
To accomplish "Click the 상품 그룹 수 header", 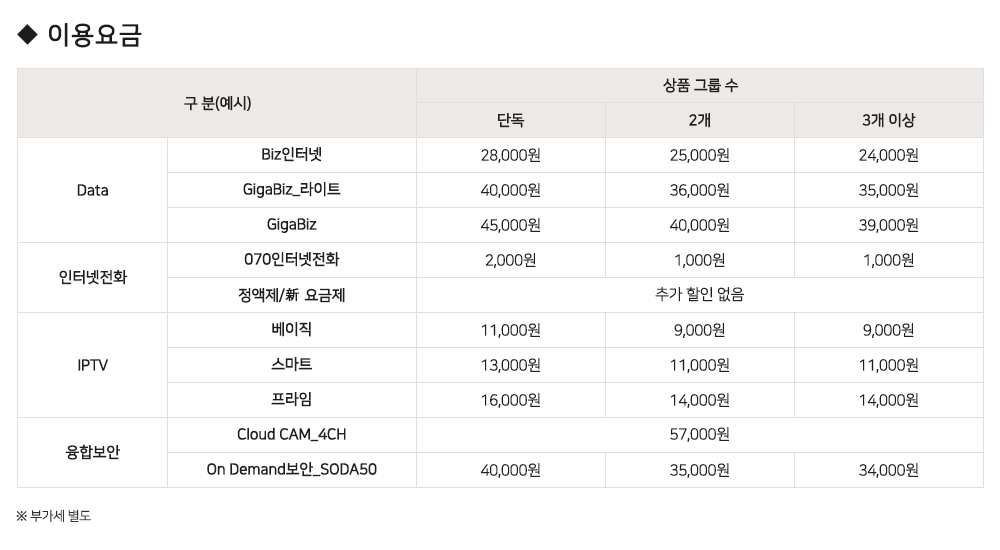I will coord(699,86).
